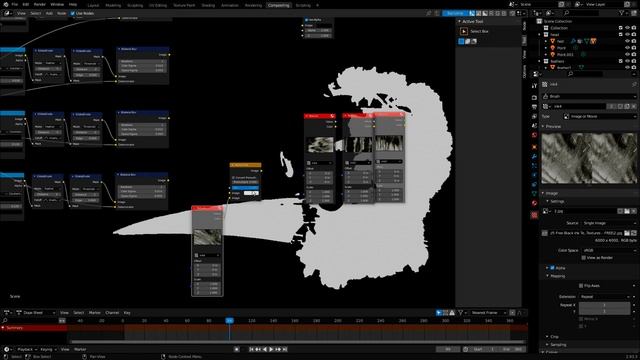
Task: Open the Playback popover
Action: click(27, 349)
